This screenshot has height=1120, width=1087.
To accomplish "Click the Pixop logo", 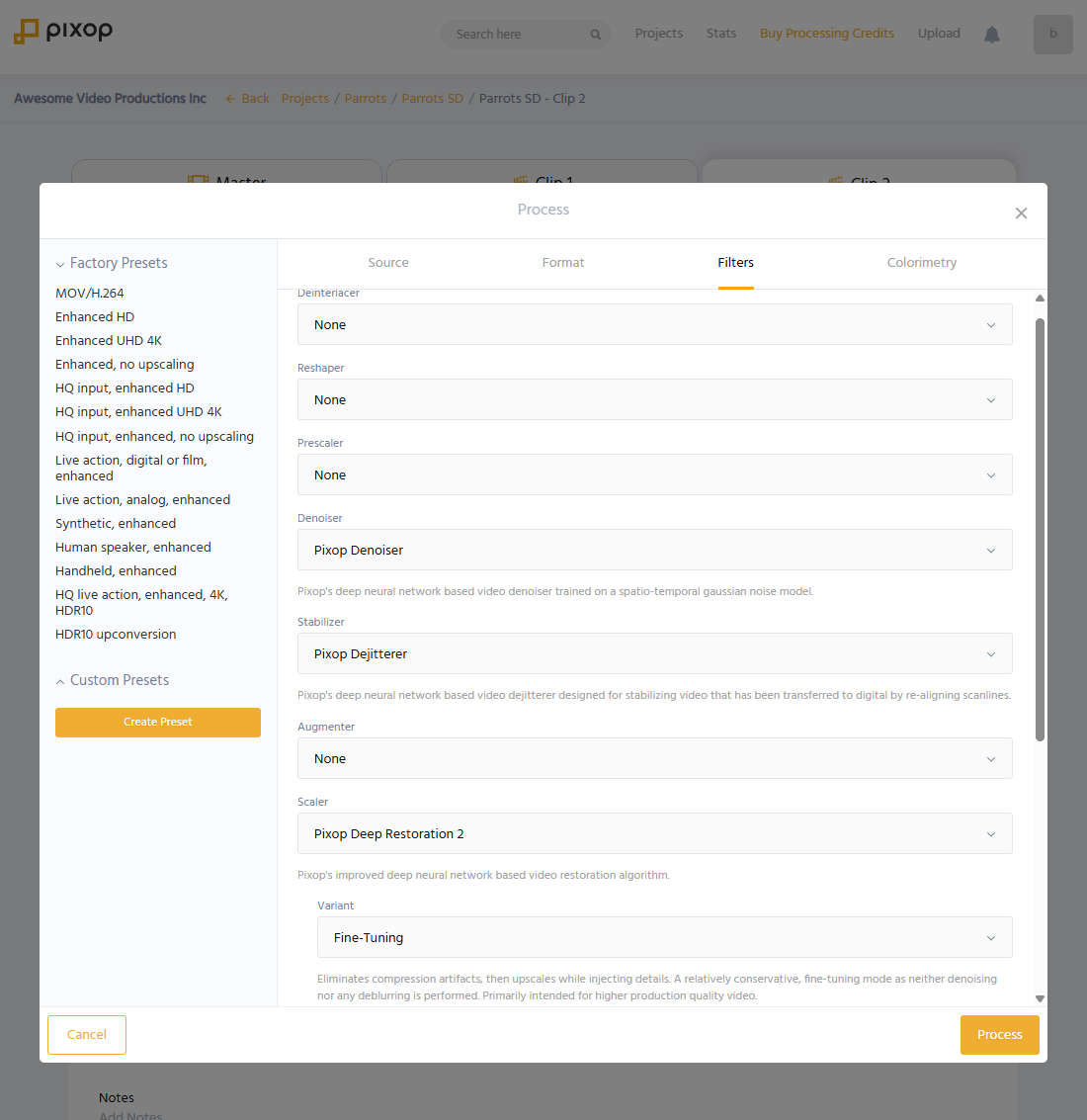I will 63,32.
